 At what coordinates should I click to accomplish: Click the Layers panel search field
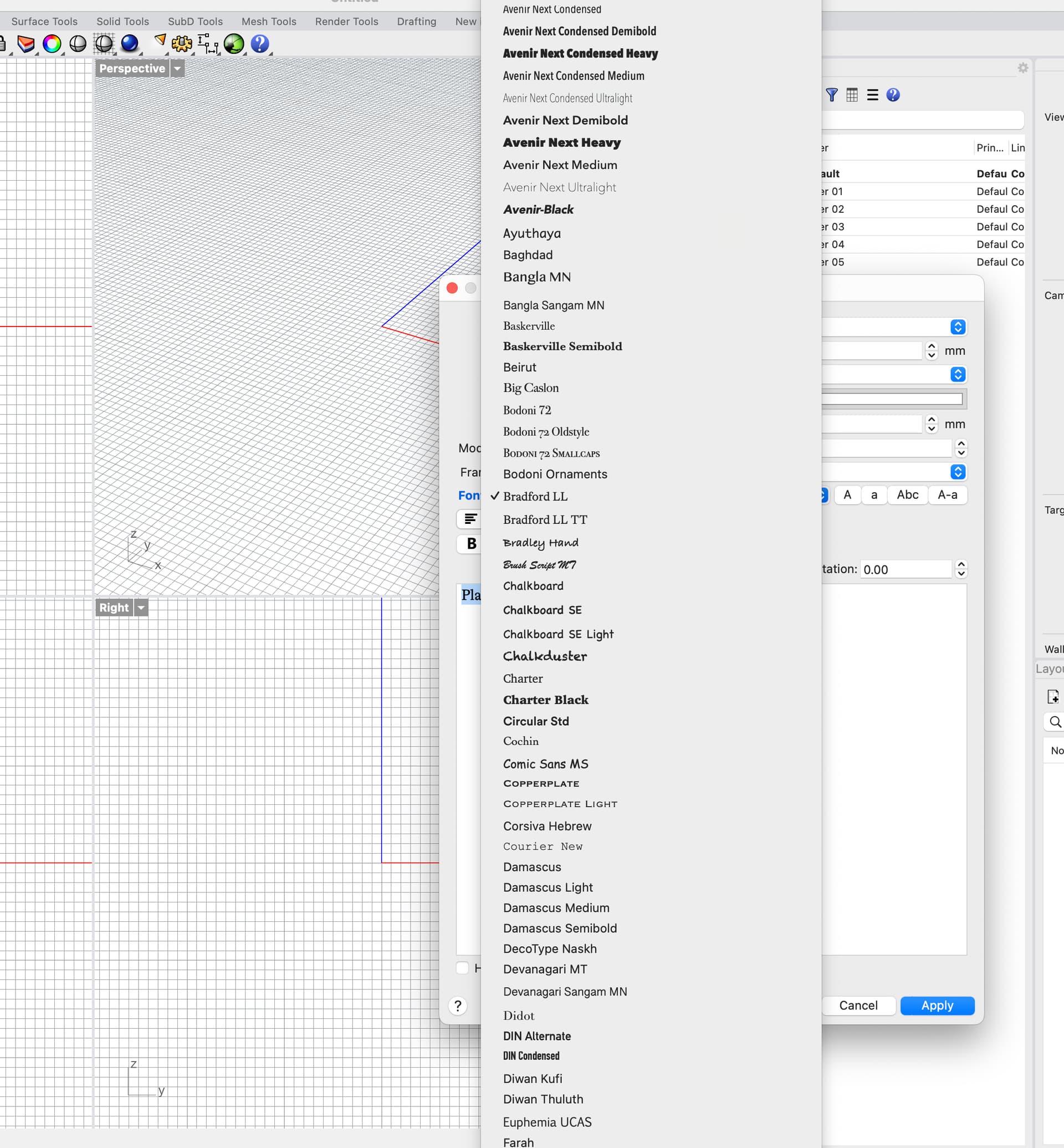point(923,120)
